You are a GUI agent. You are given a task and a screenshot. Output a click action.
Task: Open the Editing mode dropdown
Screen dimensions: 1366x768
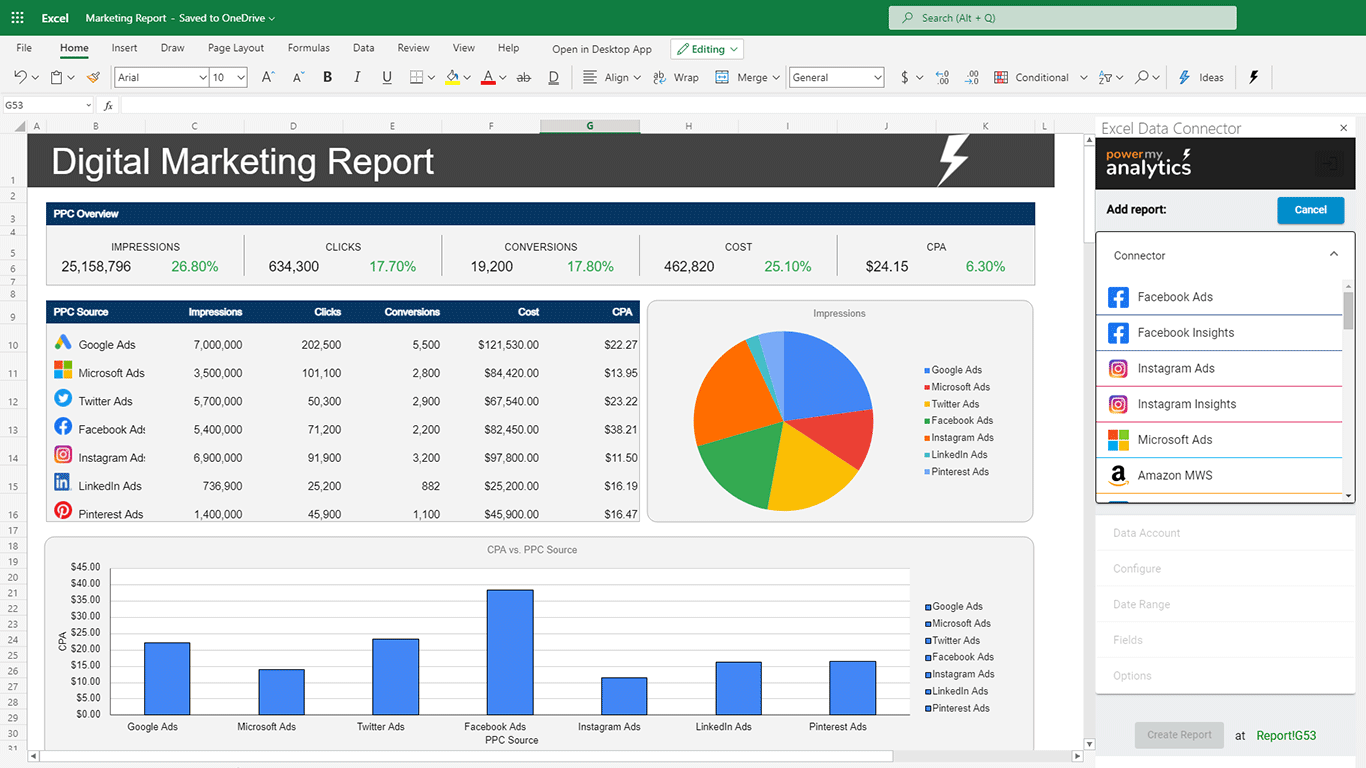click(707, 49)
